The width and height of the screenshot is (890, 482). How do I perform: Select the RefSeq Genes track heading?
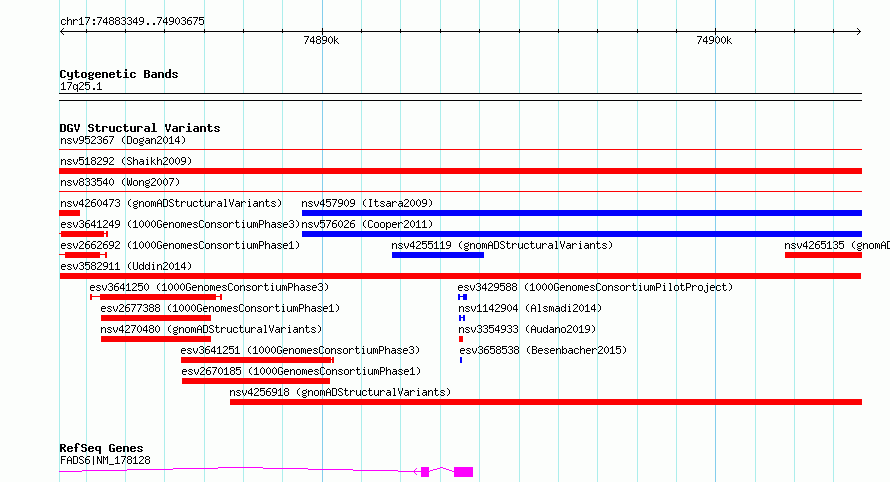(102, 448)
